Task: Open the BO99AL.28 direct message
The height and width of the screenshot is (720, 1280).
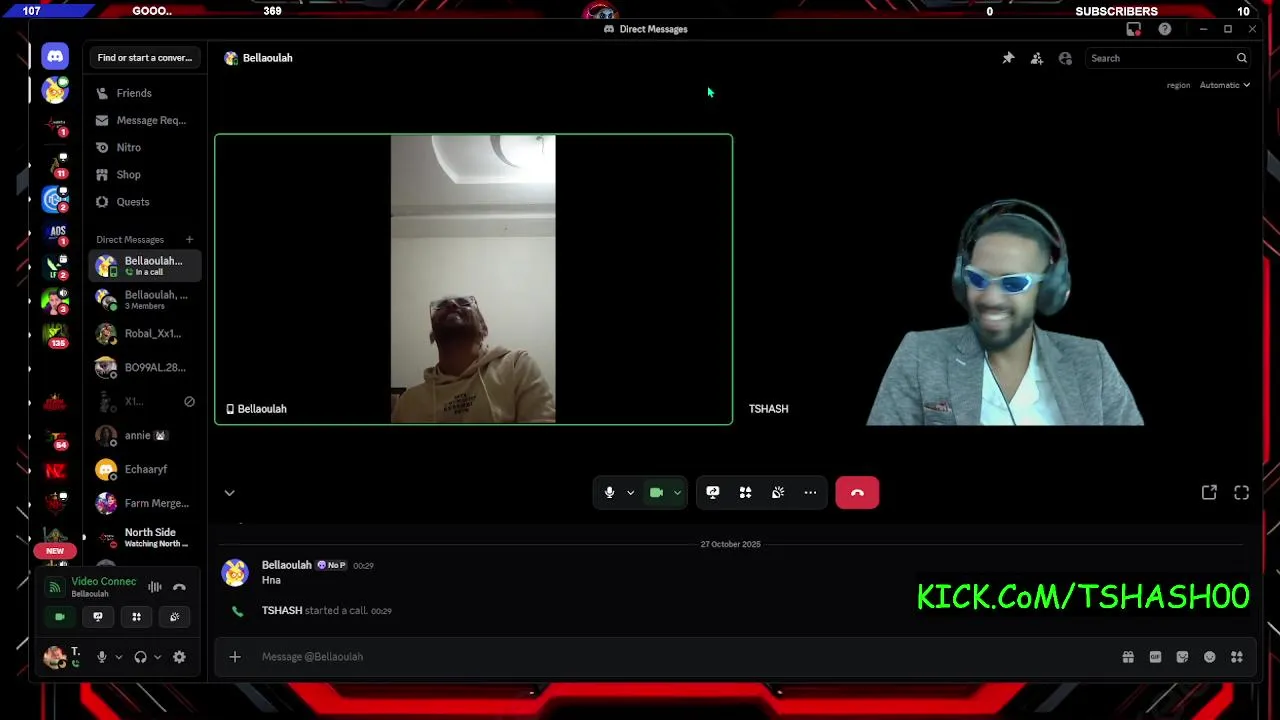Action: [x=145, y=367]
